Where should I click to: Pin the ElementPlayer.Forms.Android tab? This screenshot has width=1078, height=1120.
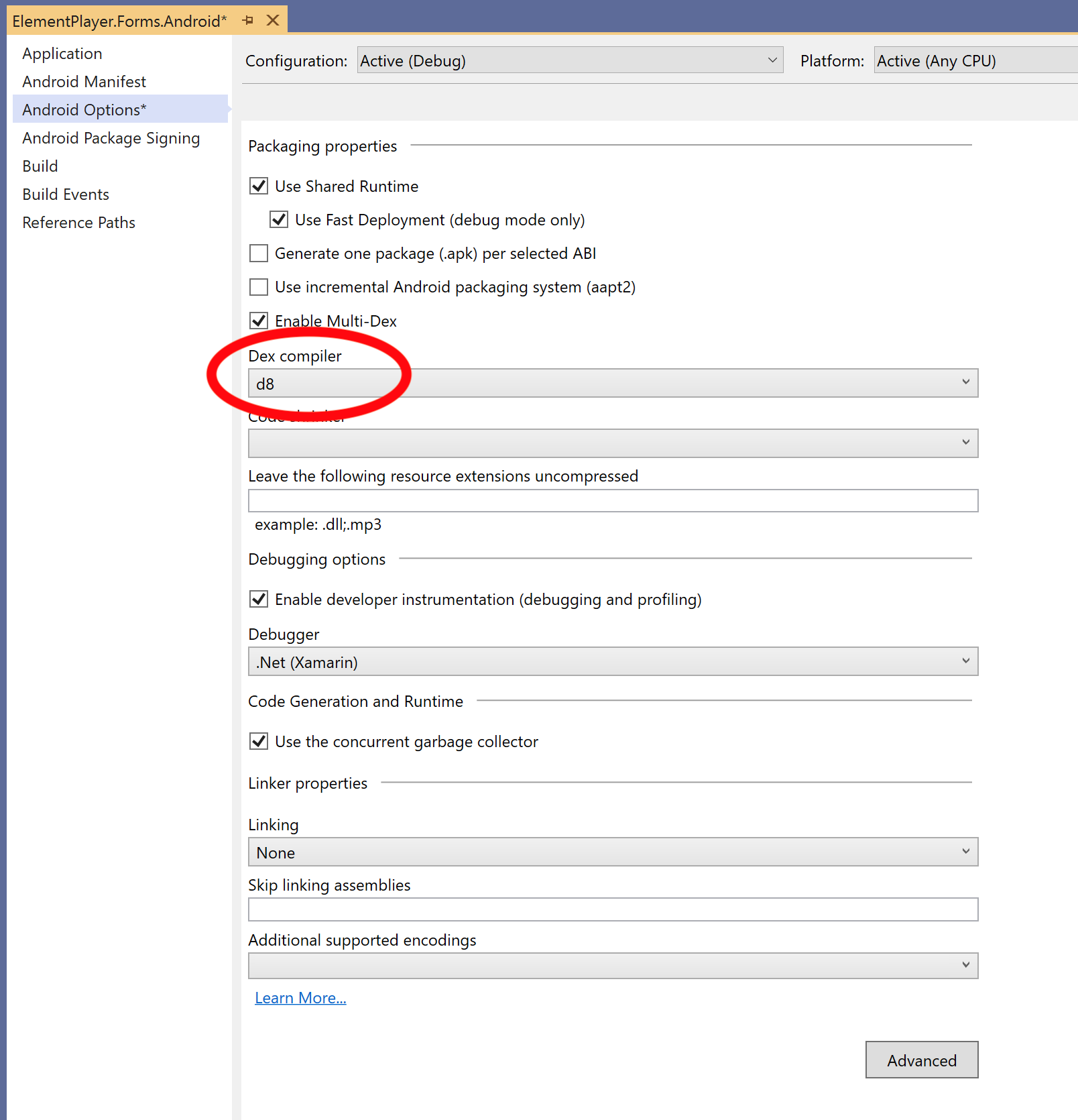(x=248, y=20)
